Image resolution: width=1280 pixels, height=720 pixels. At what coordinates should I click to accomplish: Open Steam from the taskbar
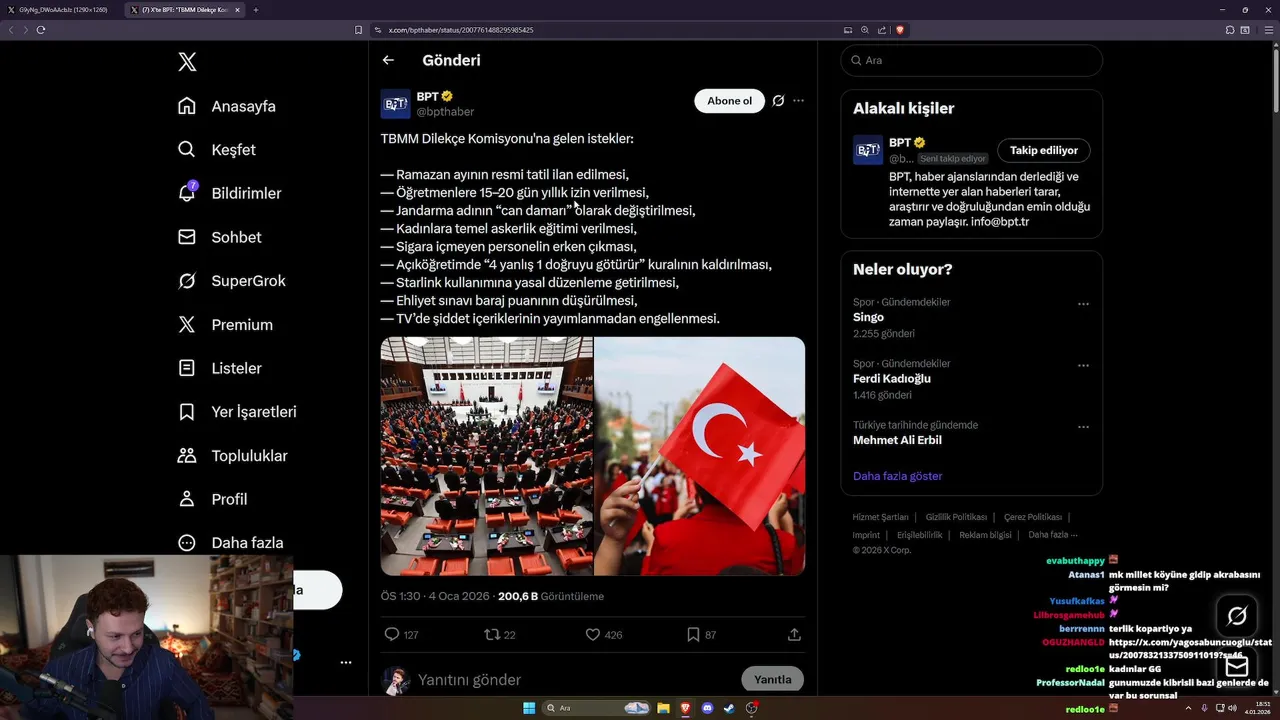(x=730, y=708)
